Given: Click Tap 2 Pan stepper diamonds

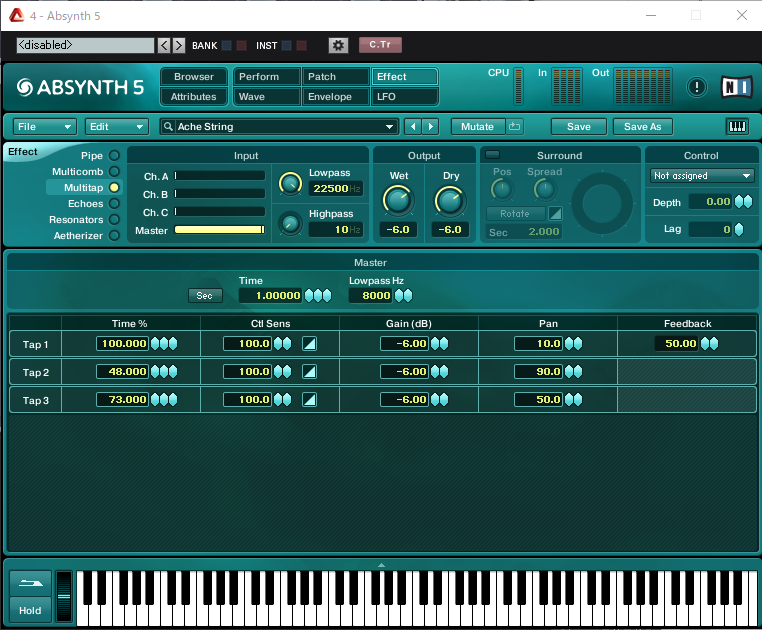Looking at the screenshot, I should (573, 372).
